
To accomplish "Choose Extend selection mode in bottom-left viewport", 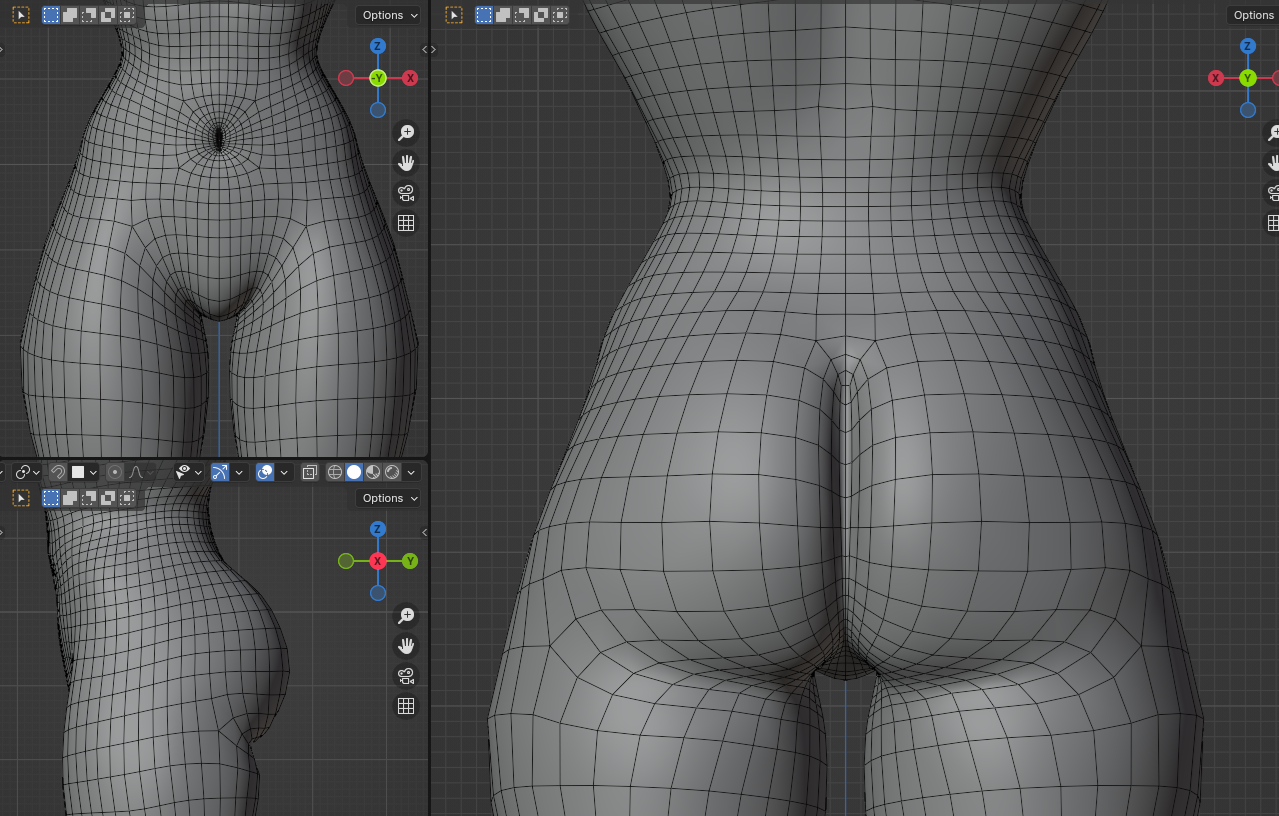I will [70, 498].
